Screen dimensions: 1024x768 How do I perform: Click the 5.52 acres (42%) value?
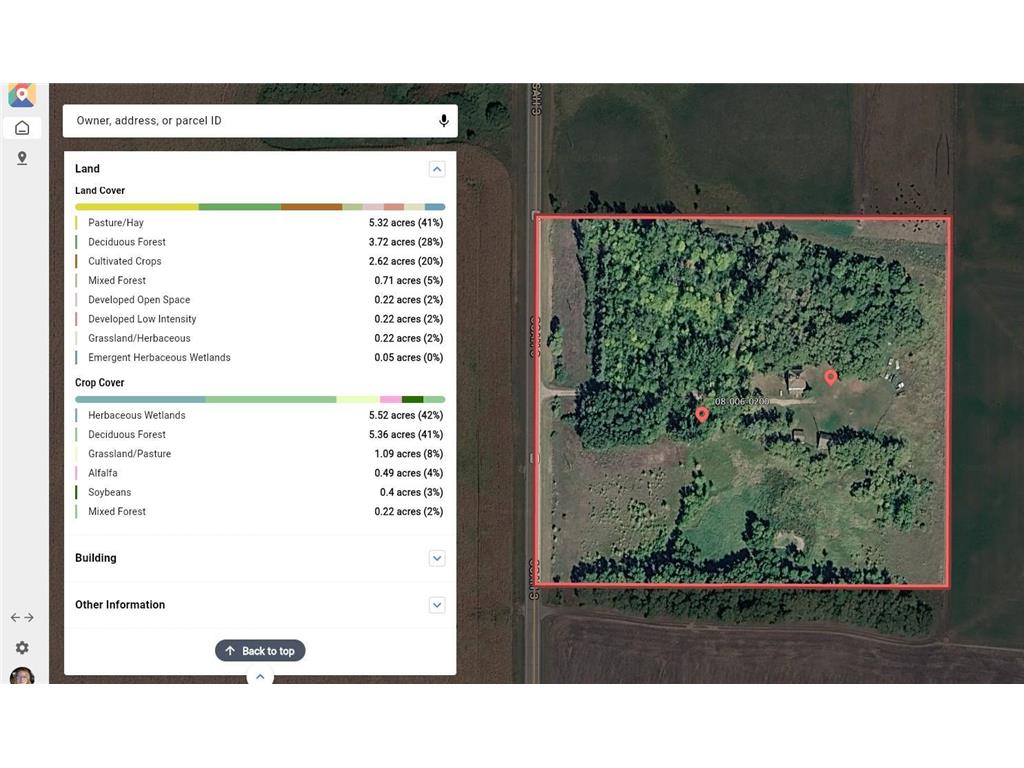(406, 415)
